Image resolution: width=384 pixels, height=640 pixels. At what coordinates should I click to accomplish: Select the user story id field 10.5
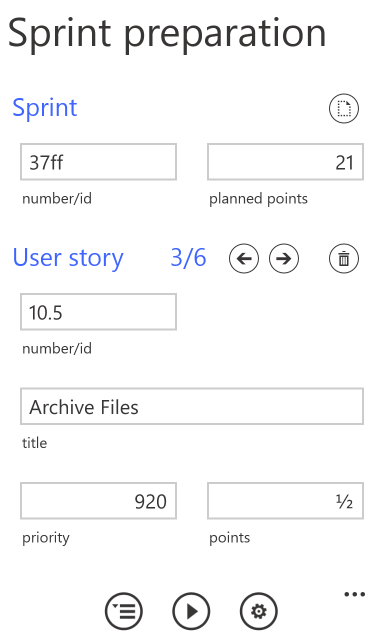click(x=98, y=312)
